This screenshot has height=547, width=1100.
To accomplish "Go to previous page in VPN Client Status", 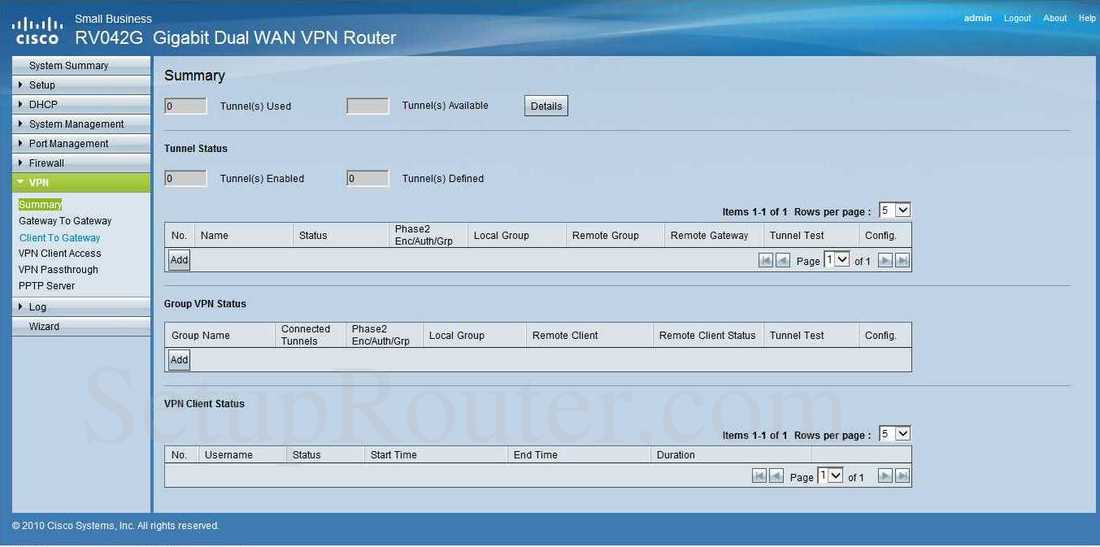I will point(776,476).
